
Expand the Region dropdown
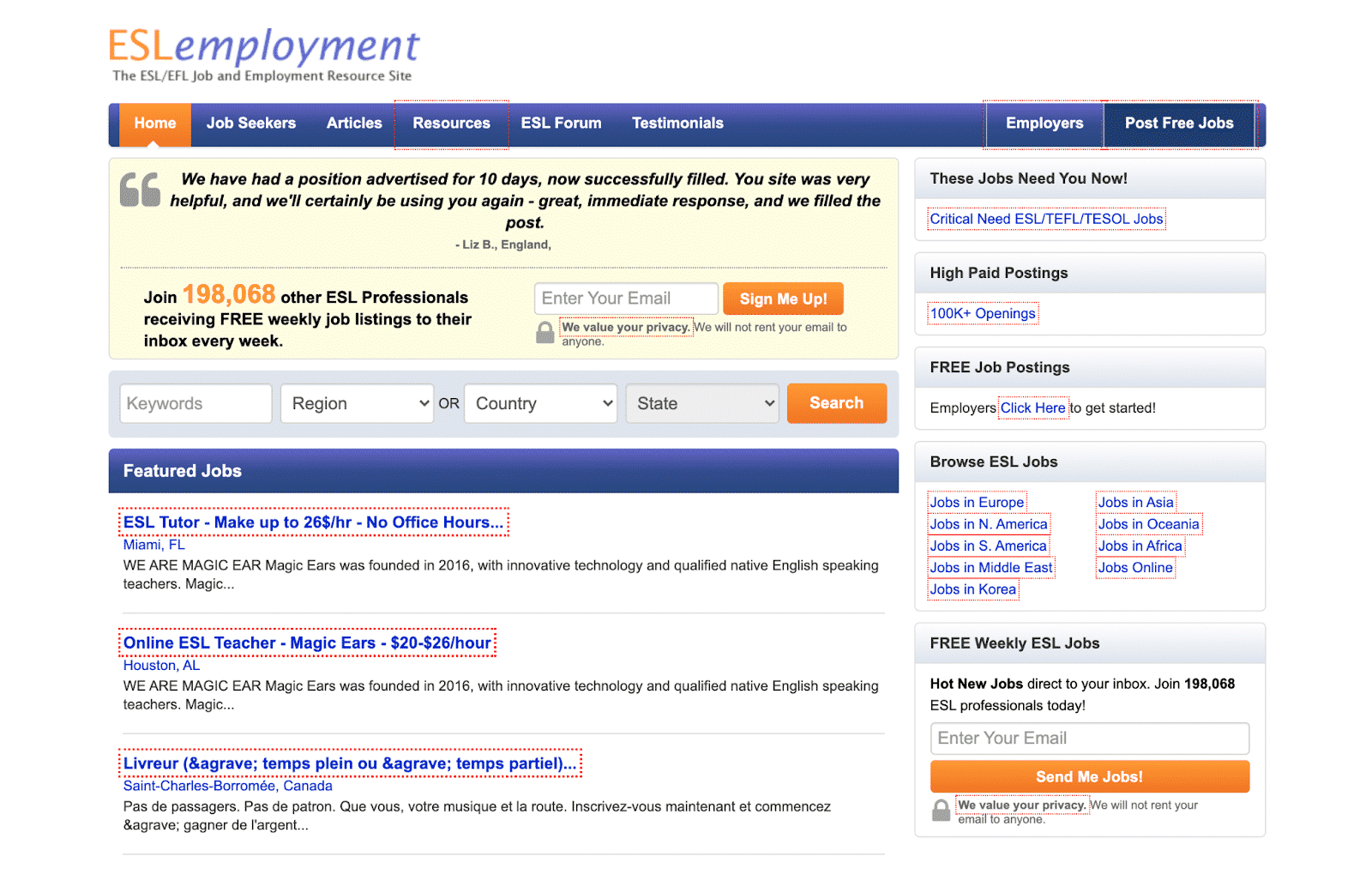pos(357,403)
